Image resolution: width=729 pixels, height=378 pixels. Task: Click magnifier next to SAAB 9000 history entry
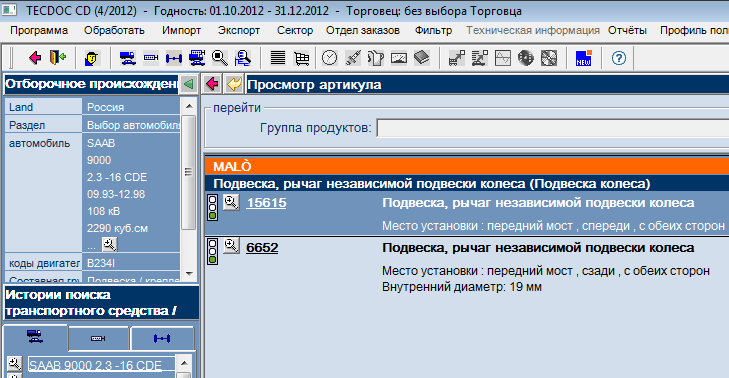coord(14,364)
